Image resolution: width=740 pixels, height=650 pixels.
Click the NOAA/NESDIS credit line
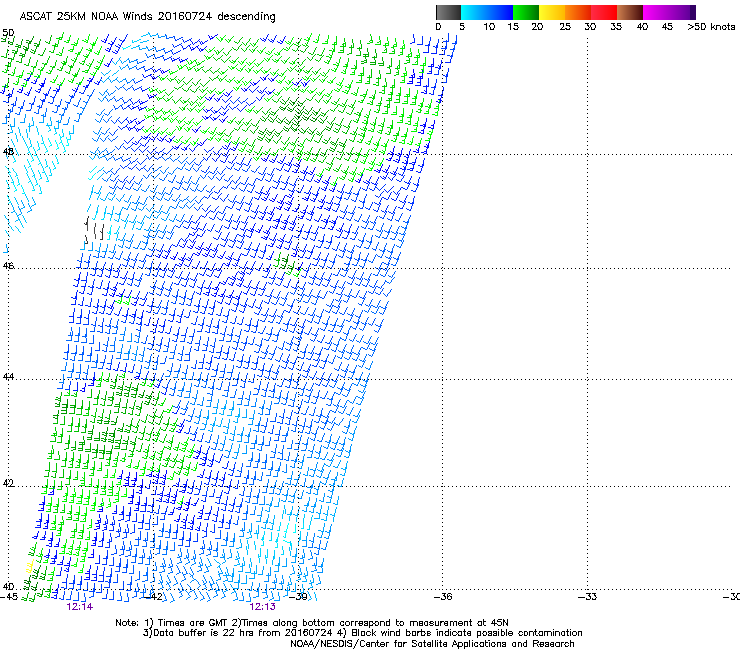click(432, 644)
